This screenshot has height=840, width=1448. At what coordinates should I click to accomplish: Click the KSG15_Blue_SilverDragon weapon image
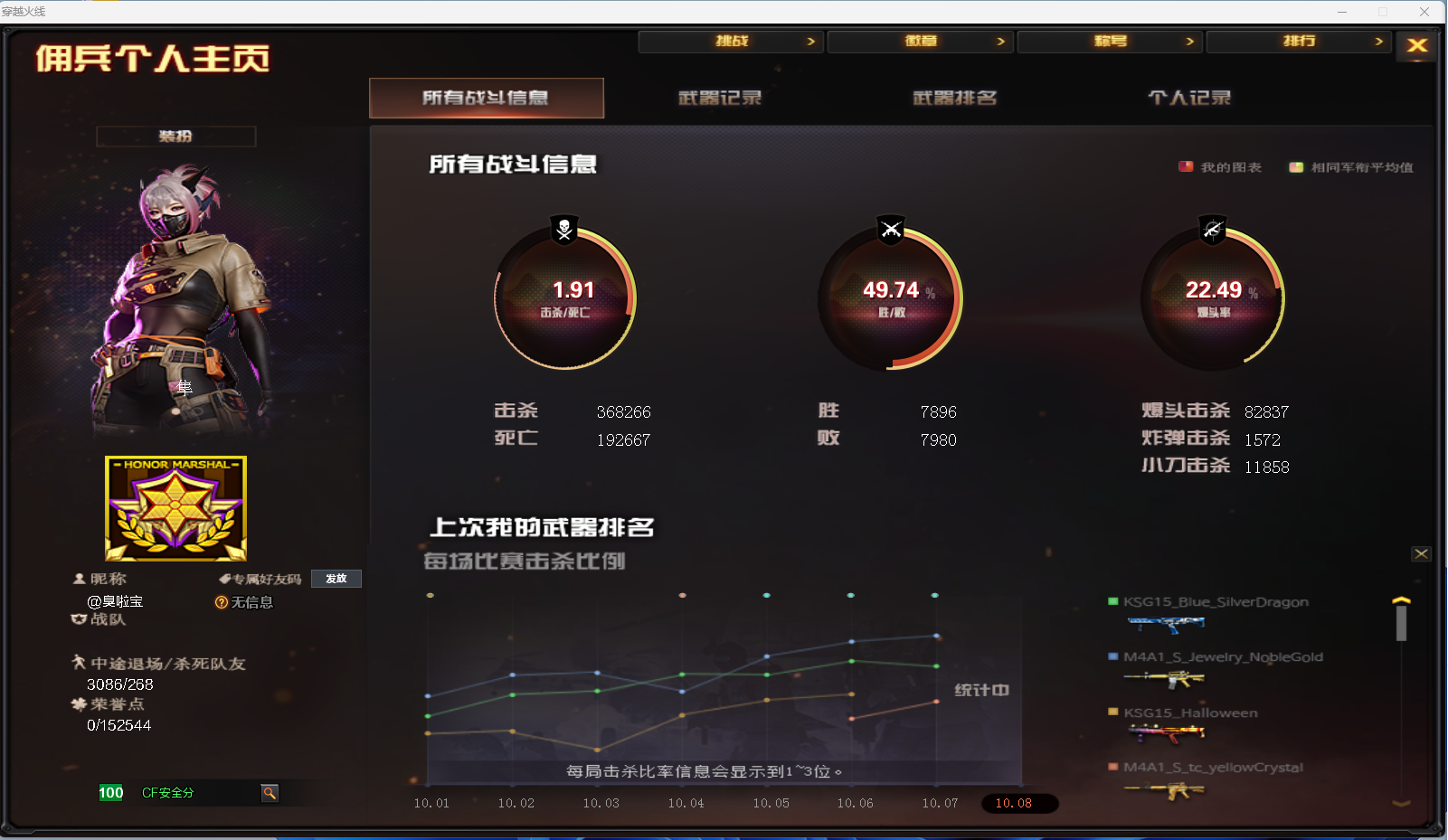point(1166,623)
